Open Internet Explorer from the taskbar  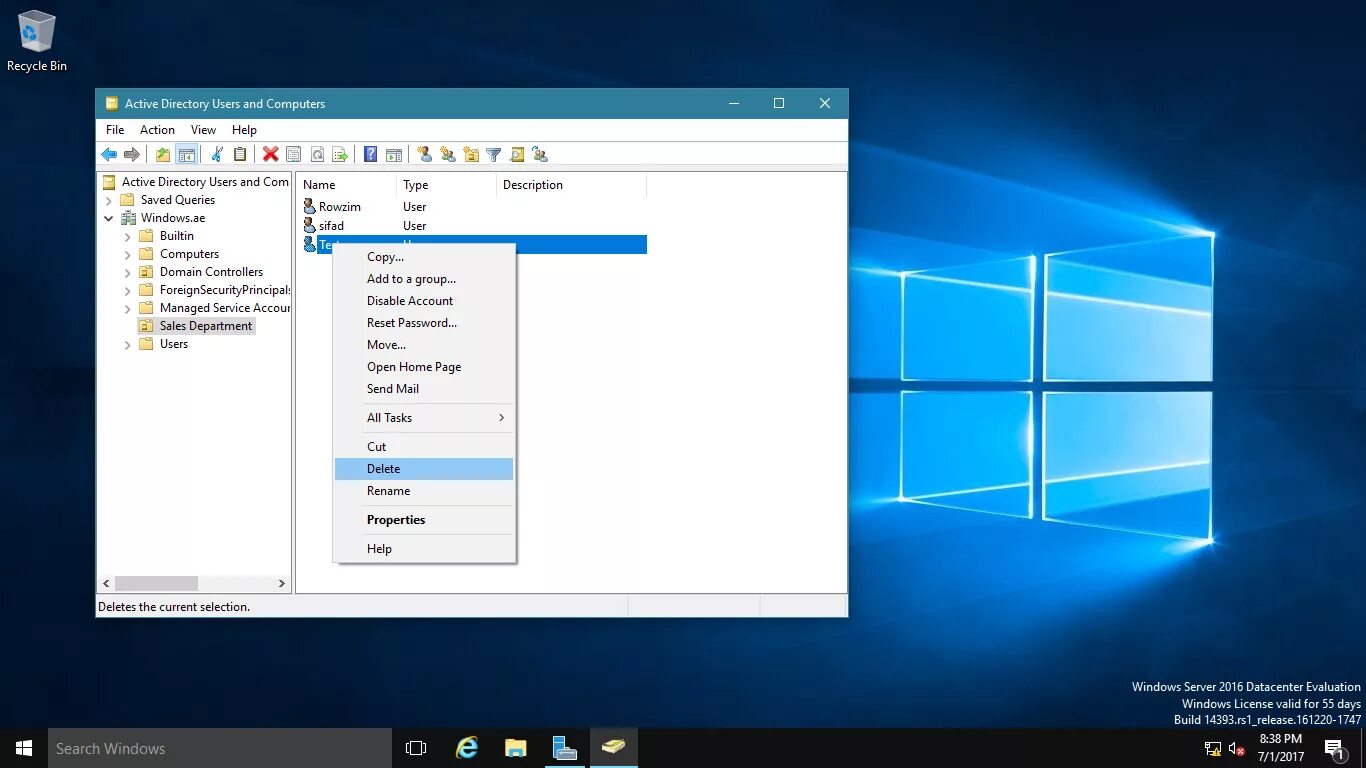(467, 748)
